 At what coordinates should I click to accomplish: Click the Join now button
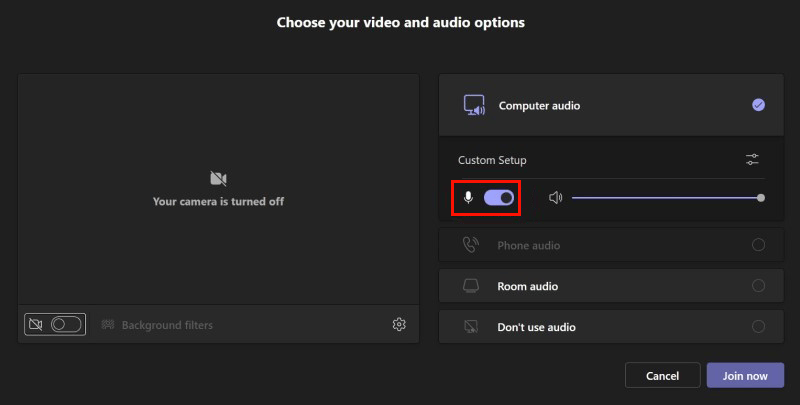coord(745,375)
